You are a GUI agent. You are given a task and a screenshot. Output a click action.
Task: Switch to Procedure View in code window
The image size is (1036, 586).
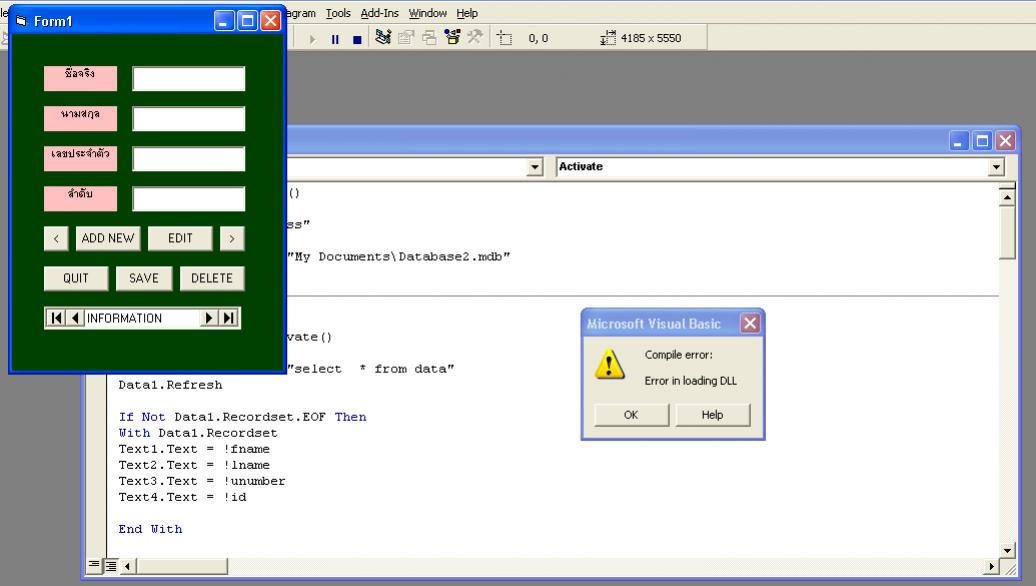tap(94, 565)
